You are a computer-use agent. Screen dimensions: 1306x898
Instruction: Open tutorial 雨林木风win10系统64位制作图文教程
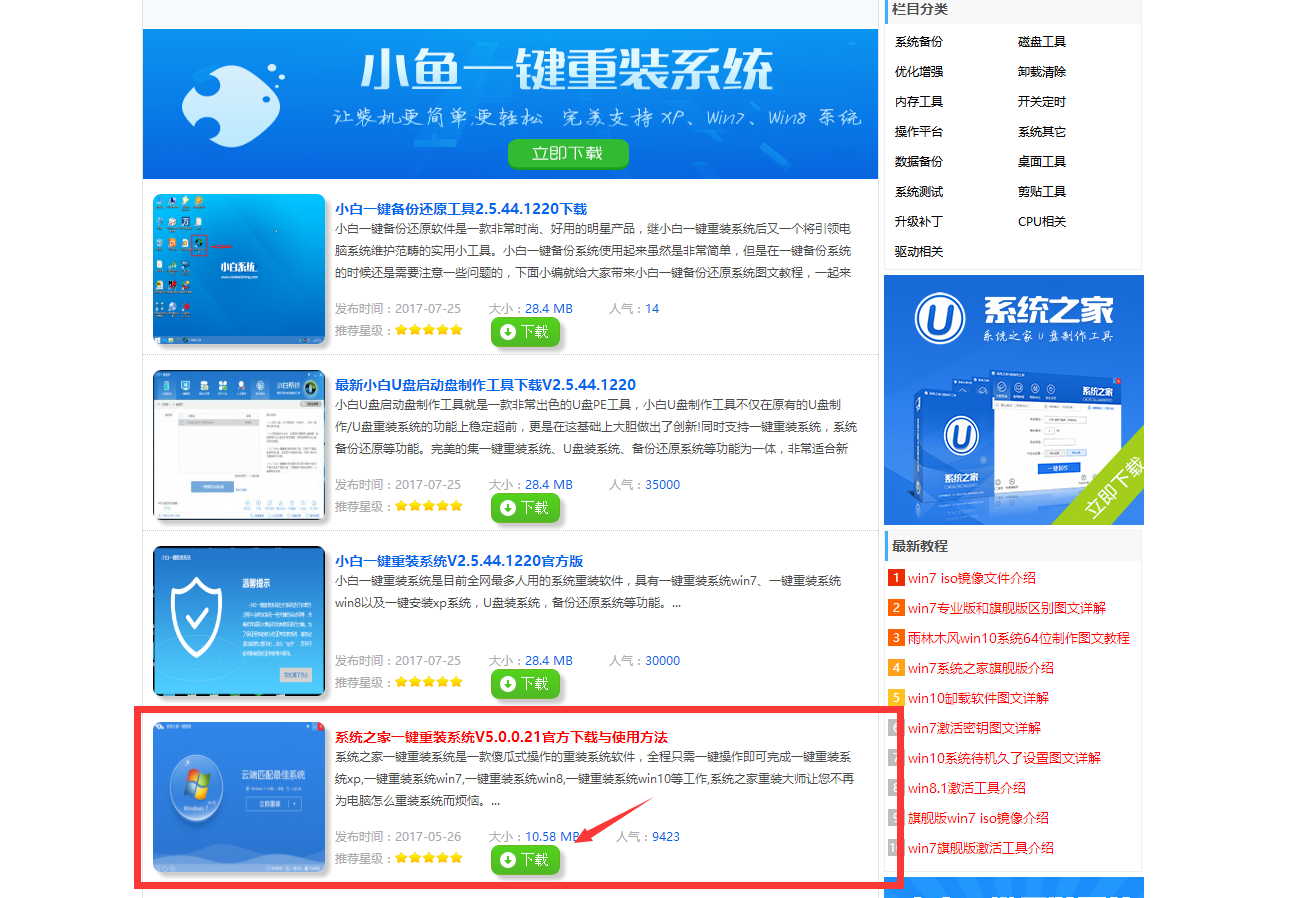click(x=1018, y=638)
